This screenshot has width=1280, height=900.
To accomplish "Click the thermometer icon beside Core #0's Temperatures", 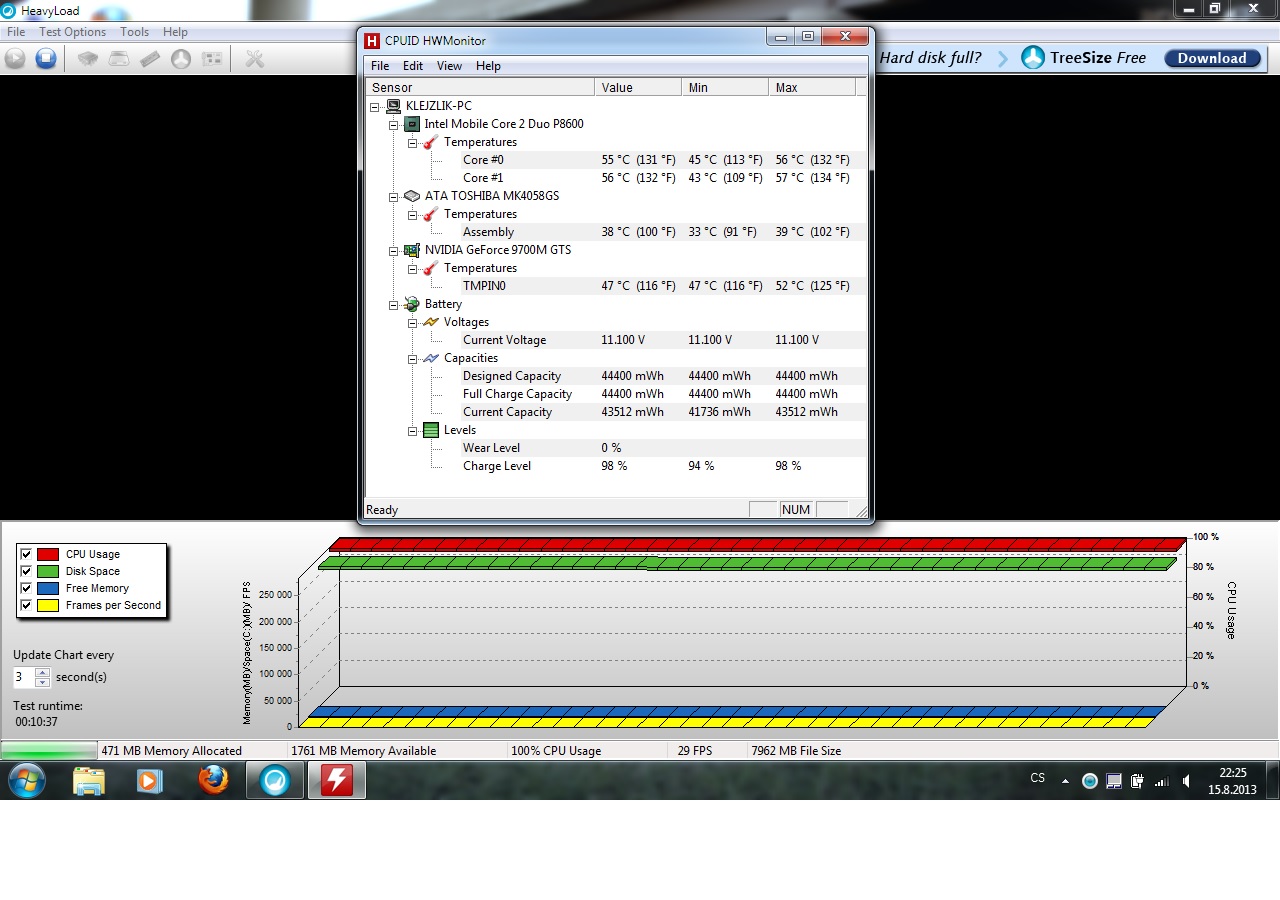I will [x=431, y=142].
